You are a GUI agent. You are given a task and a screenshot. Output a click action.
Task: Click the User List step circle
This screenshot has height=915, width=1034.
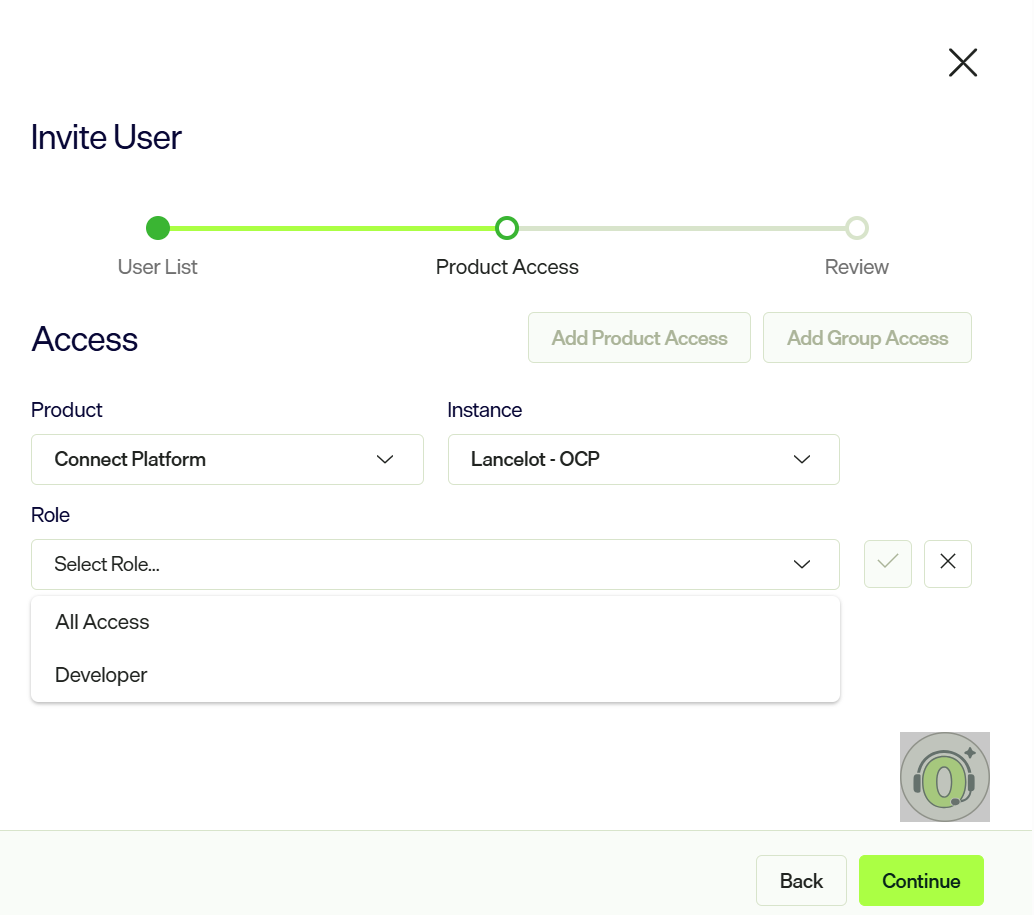coord(158,228)
